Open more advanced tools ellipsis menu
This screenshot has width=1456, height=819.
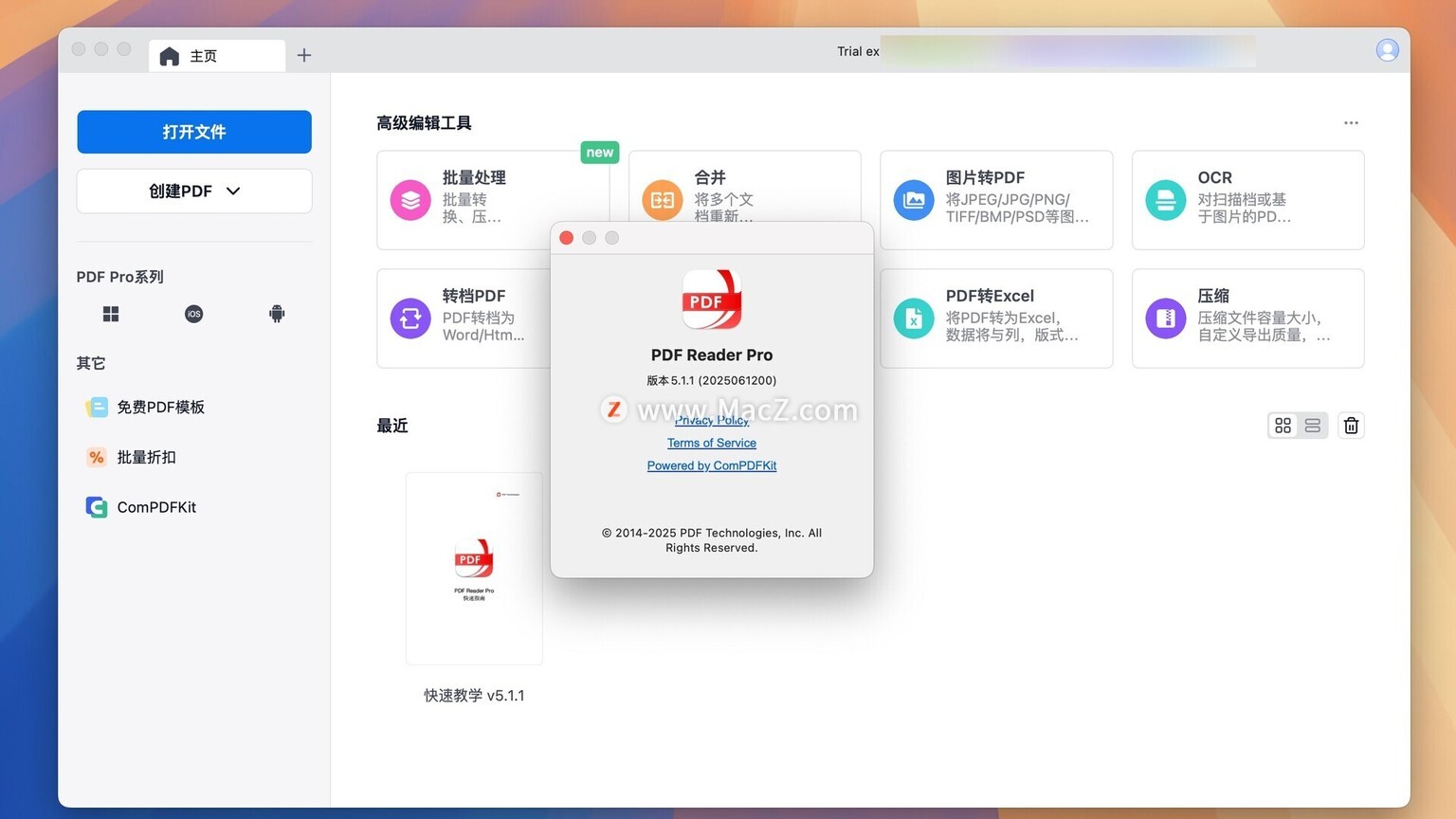pyautogui.click(x=1351, y=123)
